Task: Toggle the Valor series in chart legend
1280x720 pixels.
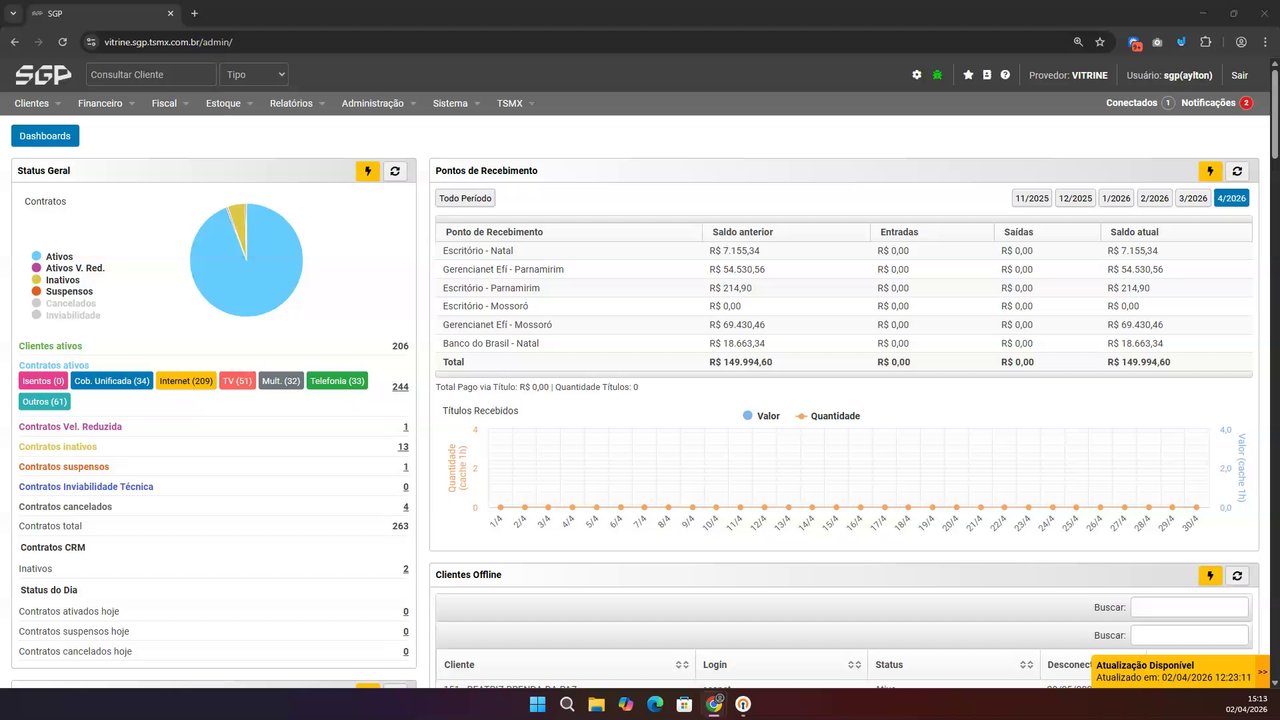Action: tap(761, 416)
